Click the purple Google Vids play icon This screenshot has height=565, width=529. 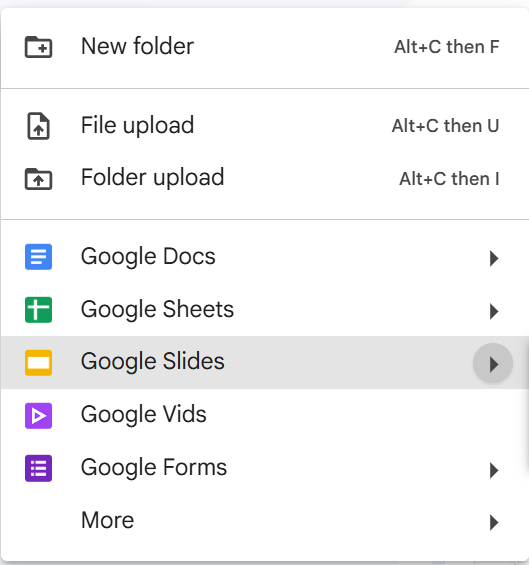(39, 415)
